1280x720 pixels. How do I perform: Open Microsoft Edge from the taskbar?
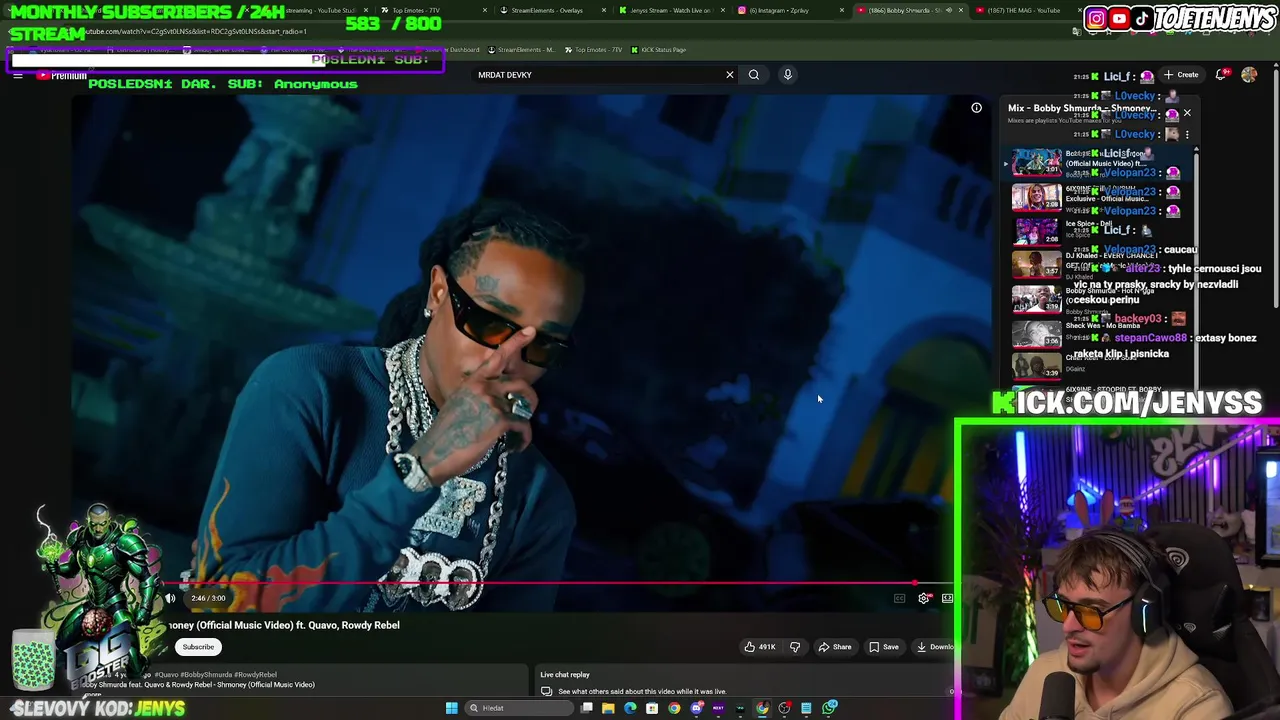(630, 708)
